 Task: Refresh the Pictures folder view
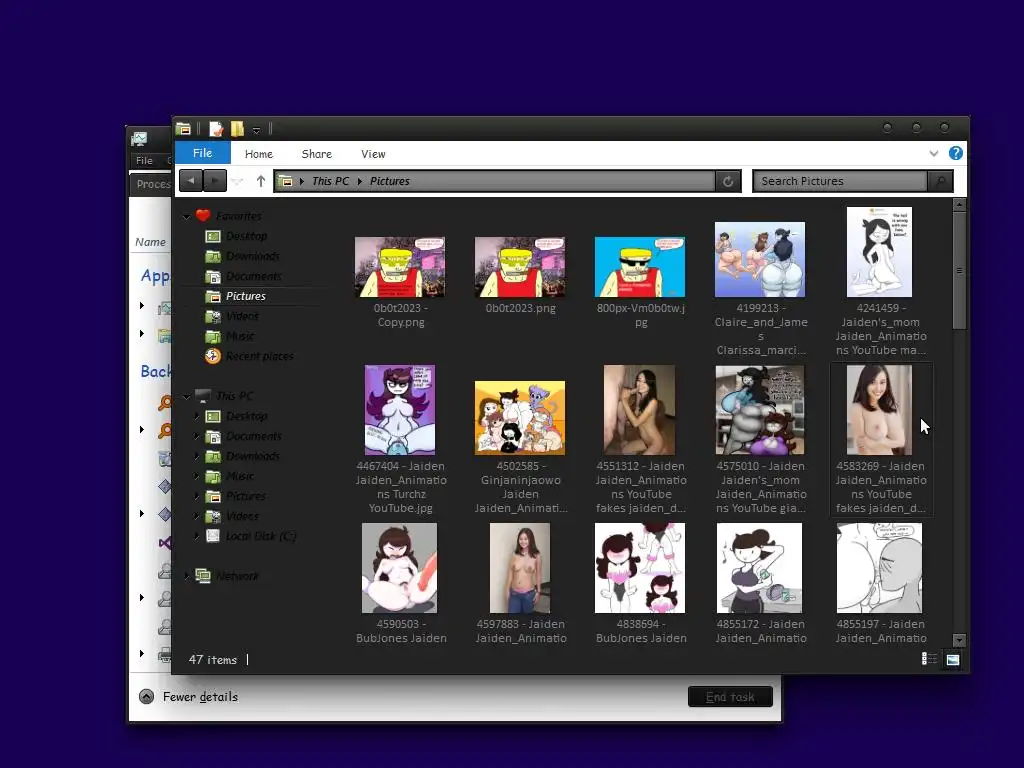[728, 182]
